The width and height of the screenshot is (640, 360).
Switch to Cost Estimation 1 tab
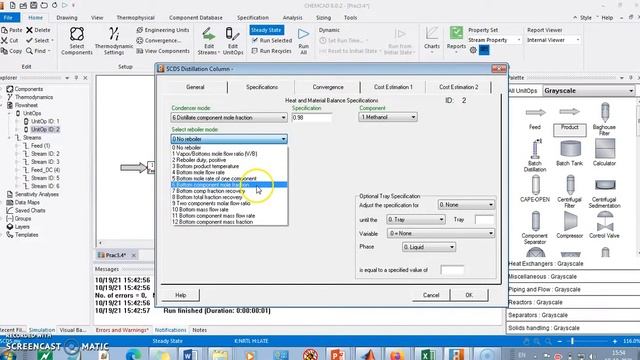393,87
